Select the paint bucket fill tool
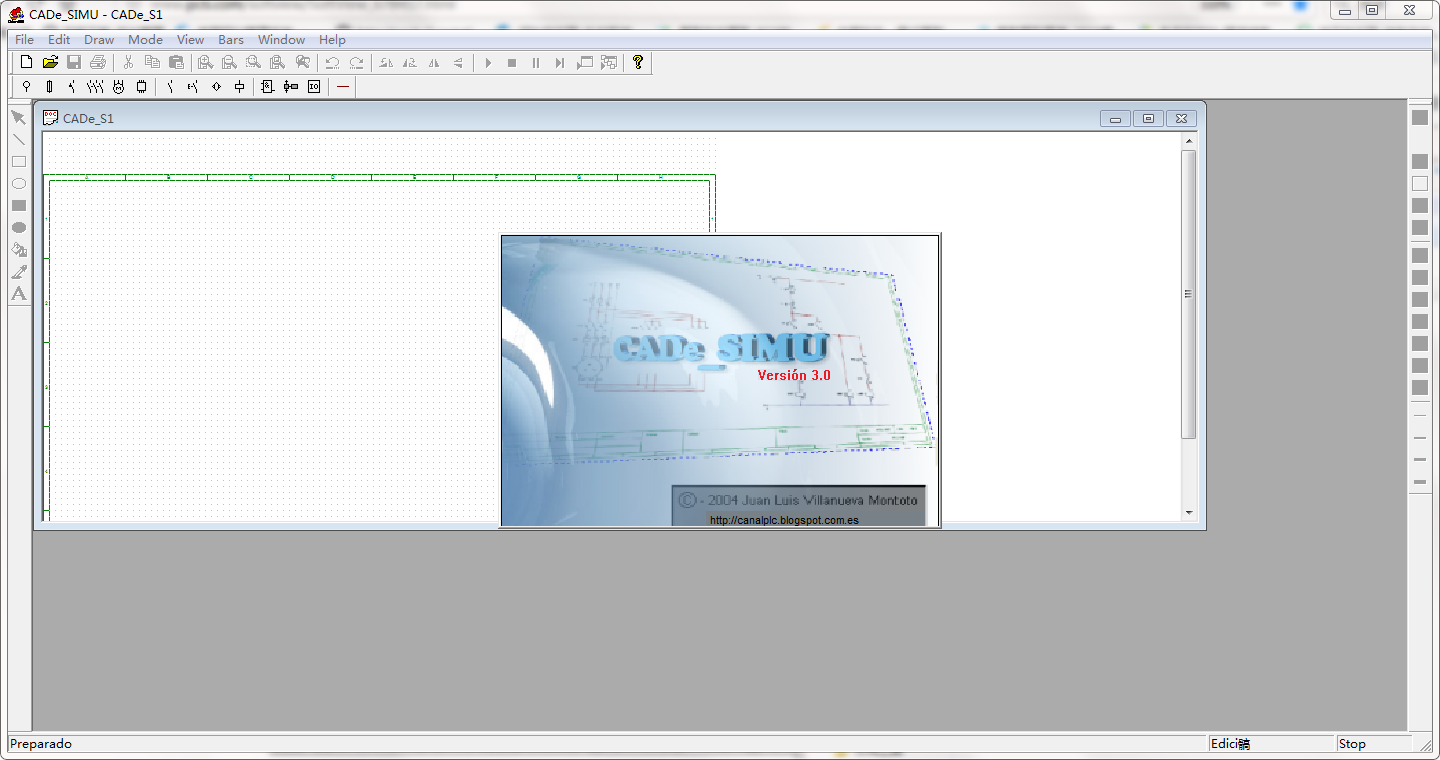1440x760 pixels. (x=18, y=249)
